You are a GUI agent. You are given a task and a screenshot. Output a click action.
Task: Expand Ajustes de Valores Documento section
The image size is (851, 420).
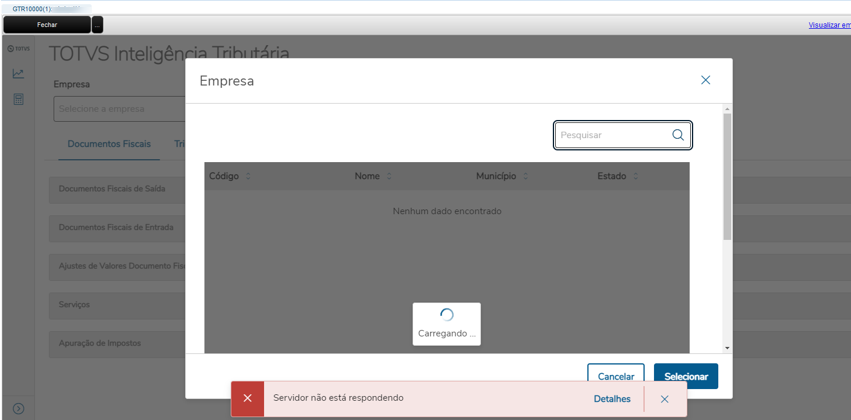coord(117,266)
